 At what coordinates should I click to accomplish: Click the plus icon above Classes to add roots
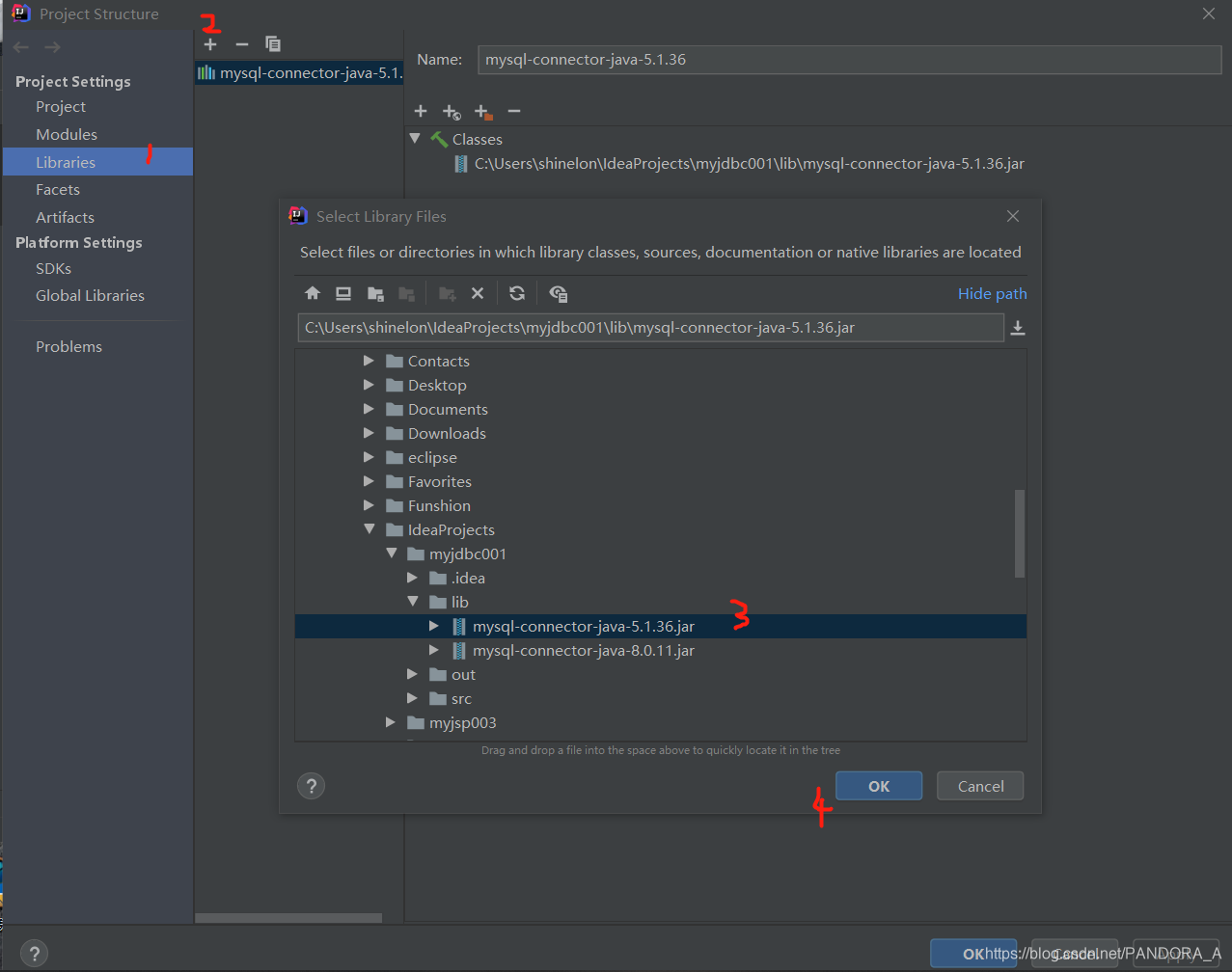point(421,112)
